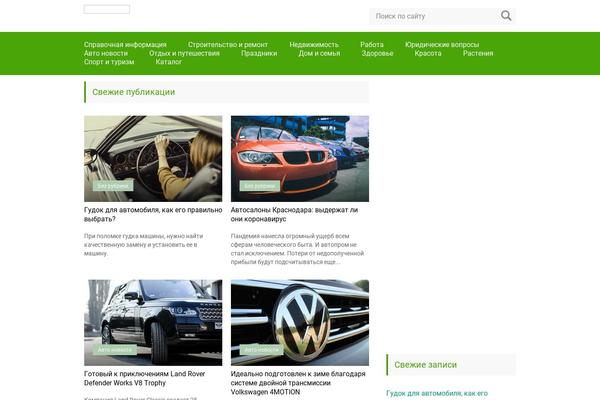This screenshot has height=400, width=600.
Task: Open article Автосалоны Краснодара title
Action: tap(294, 214)
